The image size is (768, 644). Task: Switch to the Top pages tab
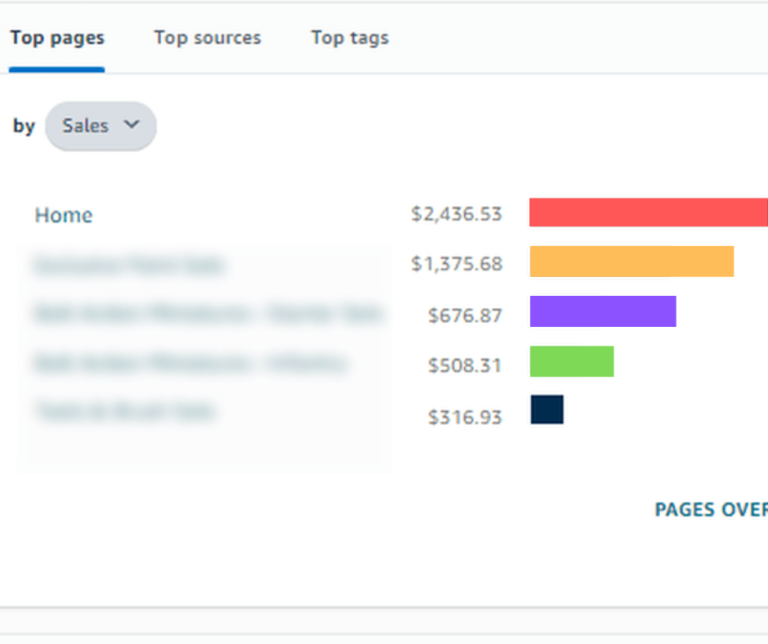point(57,39)
